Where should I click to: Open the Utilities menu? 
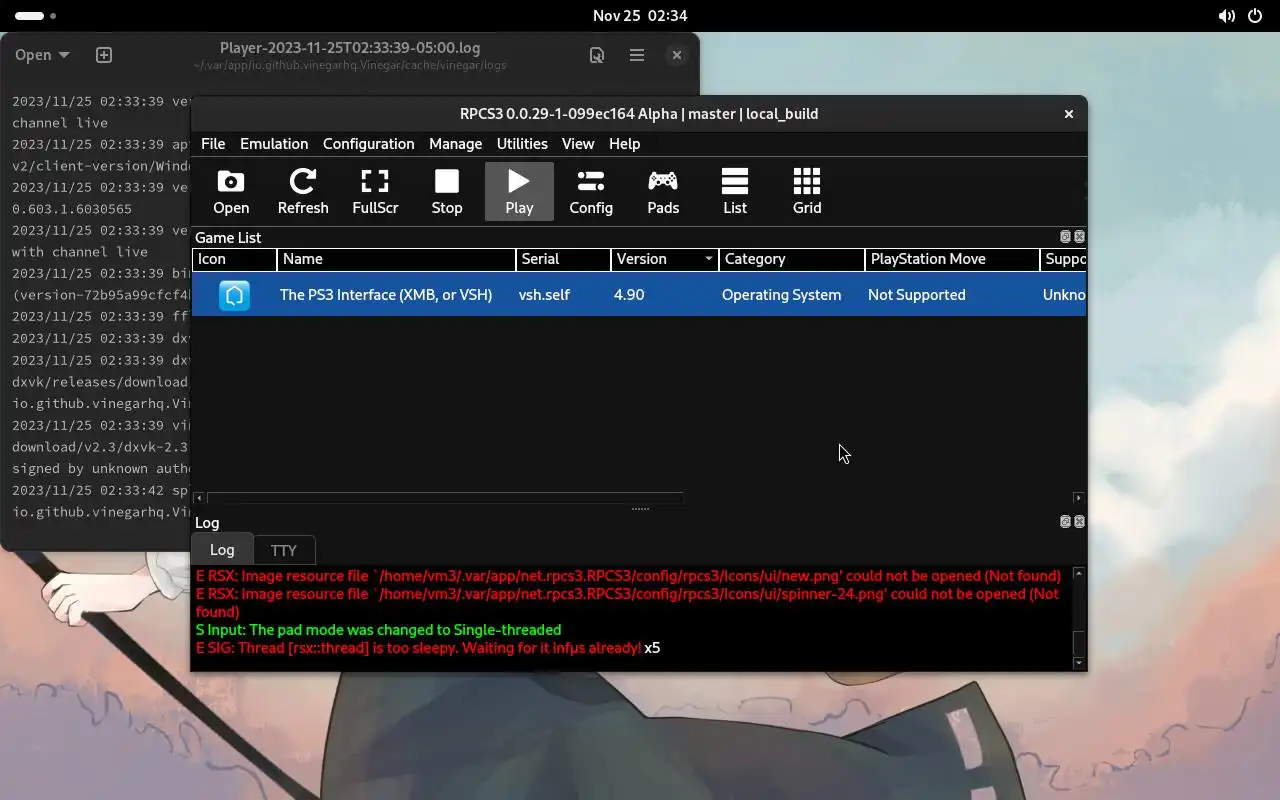point(522,144)
